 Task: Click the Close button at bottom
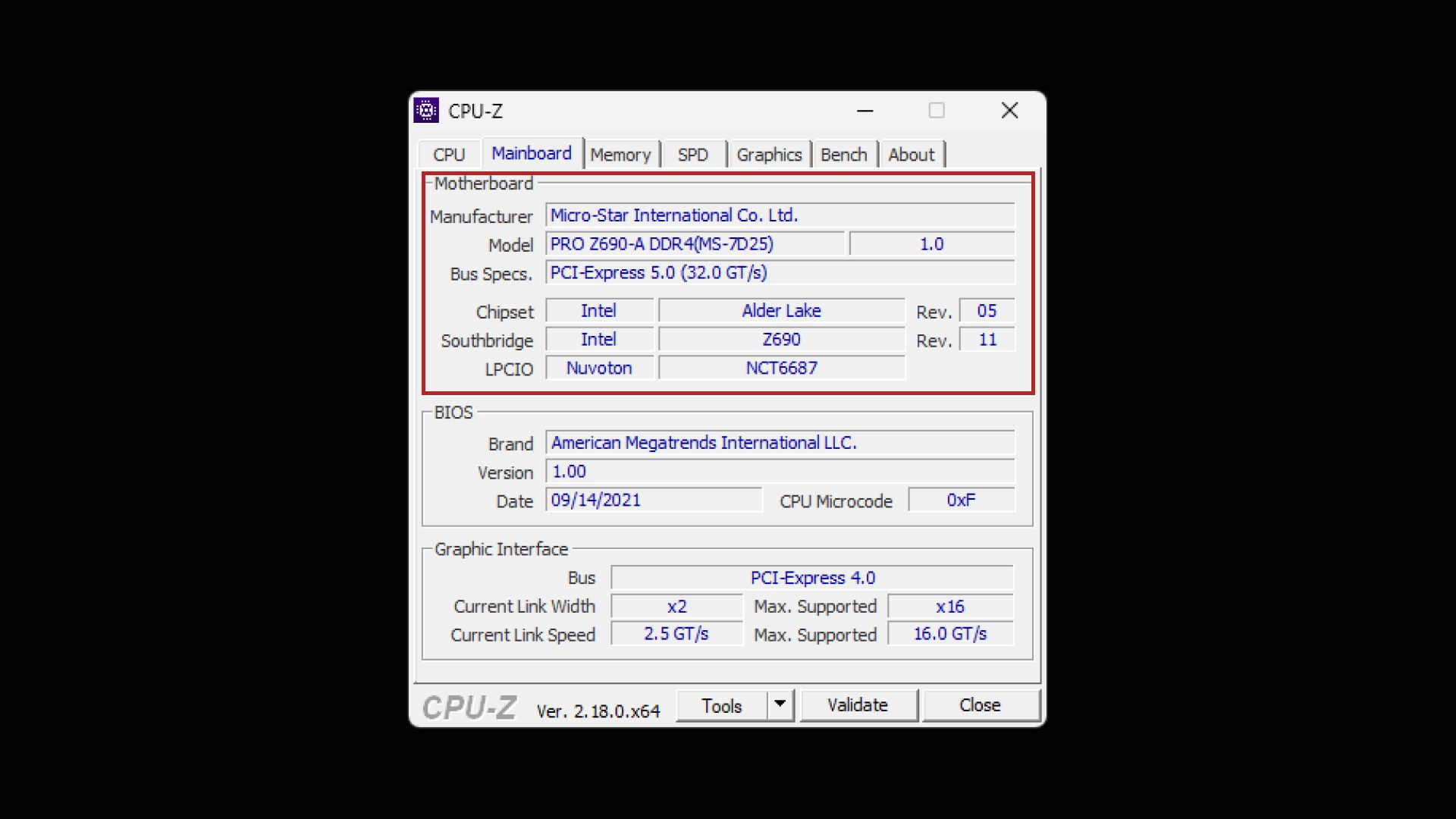pos(981,705)
